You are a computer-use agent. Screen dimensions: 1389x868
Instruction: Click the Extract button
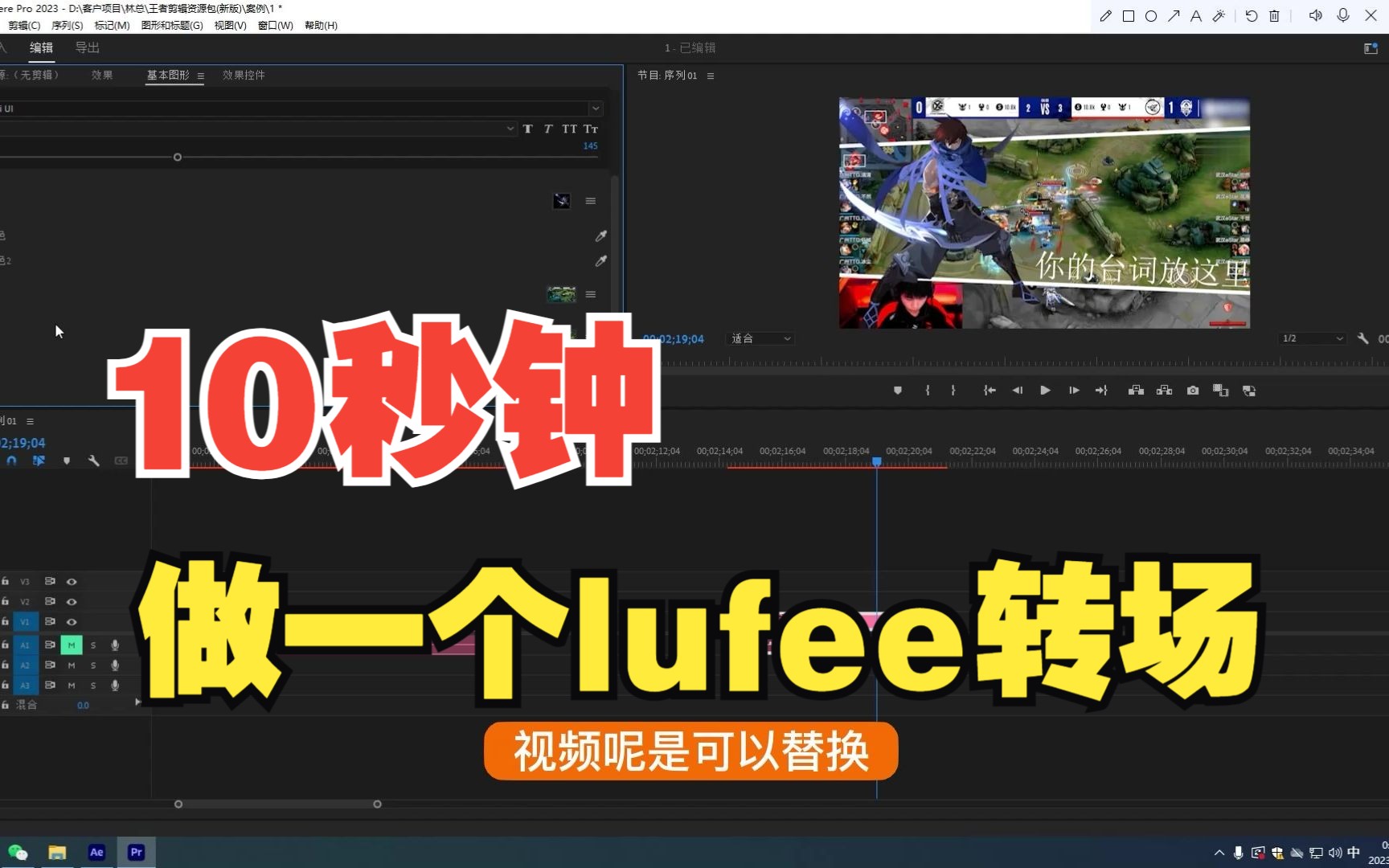1164,391
